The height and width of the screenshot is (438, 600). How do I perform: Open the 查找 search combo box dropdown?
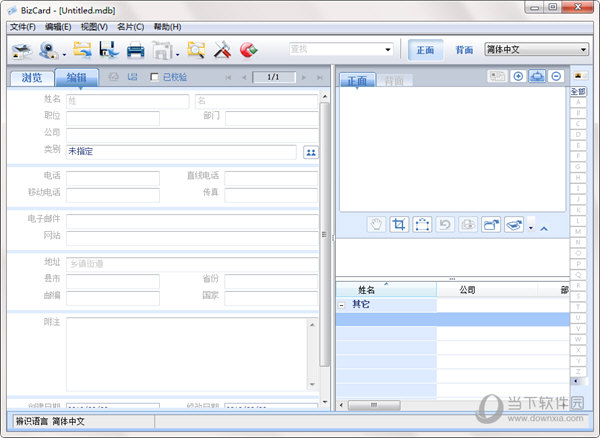click(x=388, y=49)
